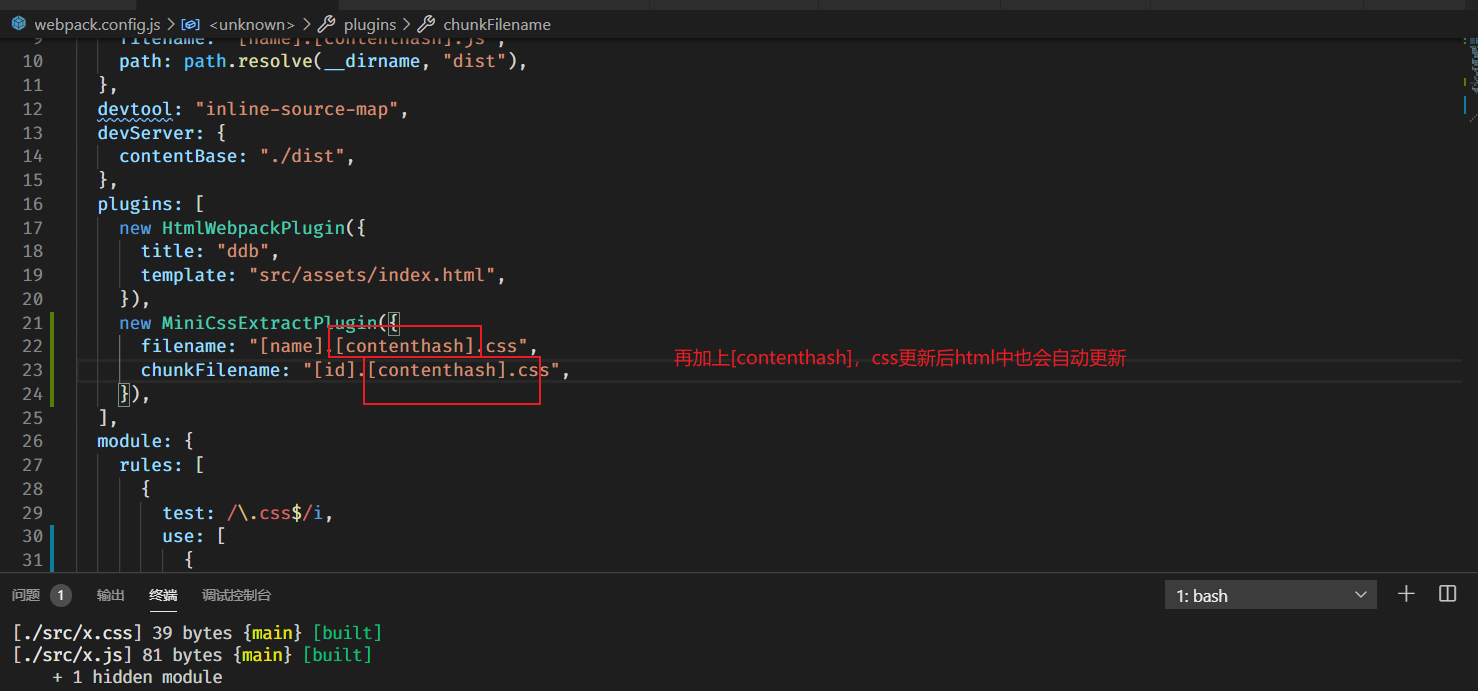Click the symbol icon before <unknown>
The width and height of the screenshot is (1478, 691).
click(x=190, y=24)
